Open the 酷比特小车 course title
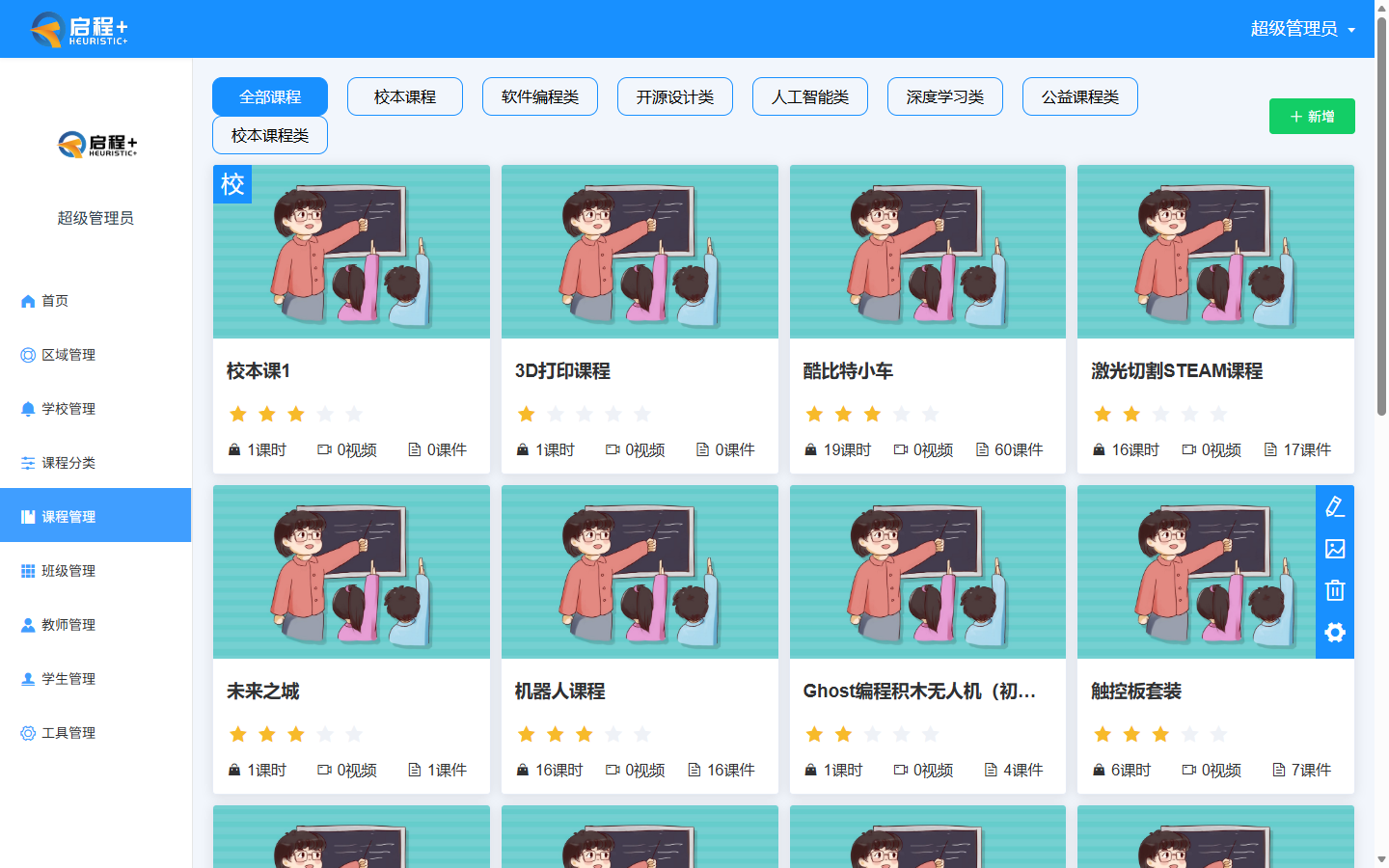1389x868 pixels. [848, 371]
